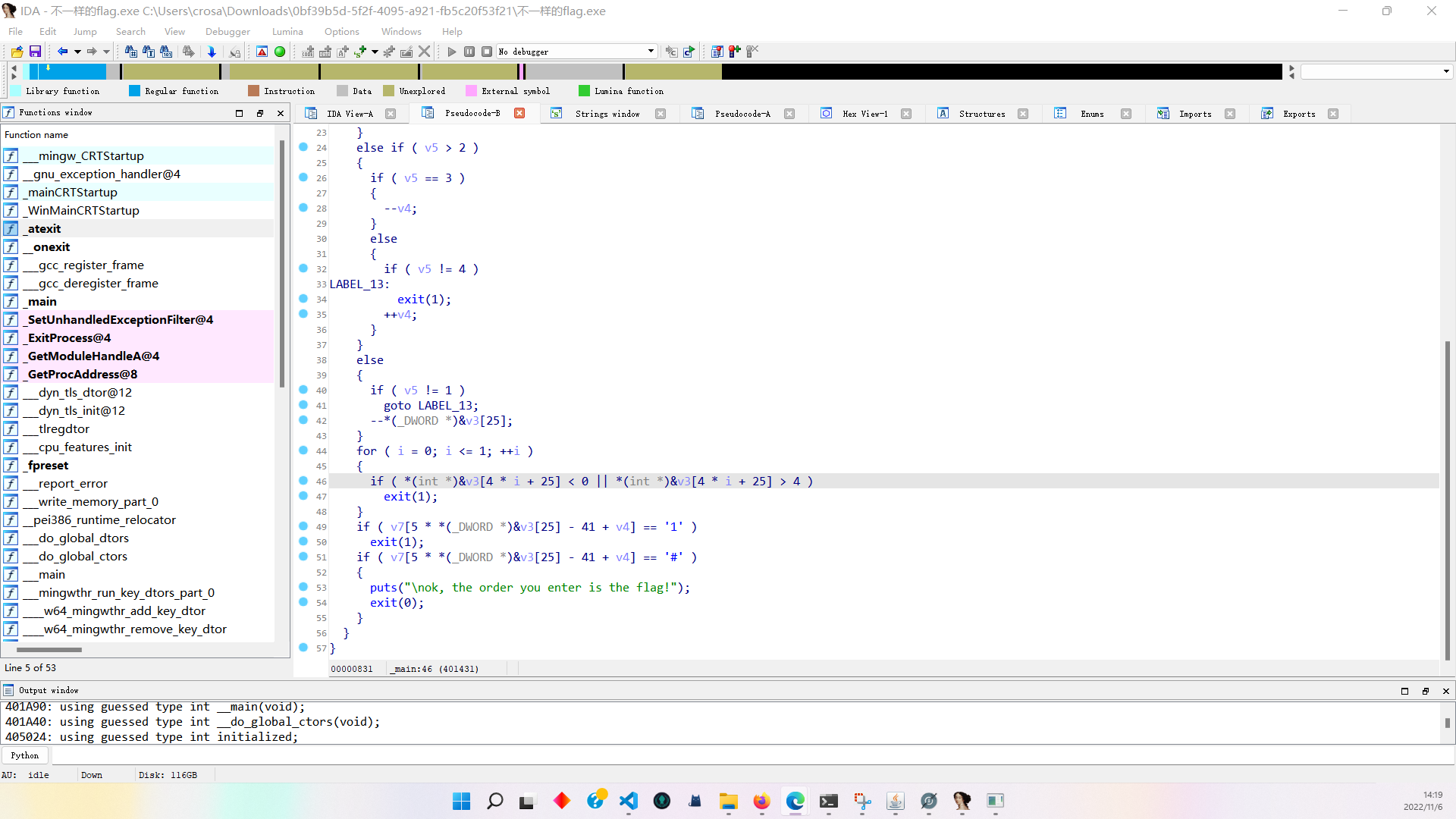Float the Functions window panel
Image resolution: width=1456 pixels, height=819 pixels.
pos(260,113)
